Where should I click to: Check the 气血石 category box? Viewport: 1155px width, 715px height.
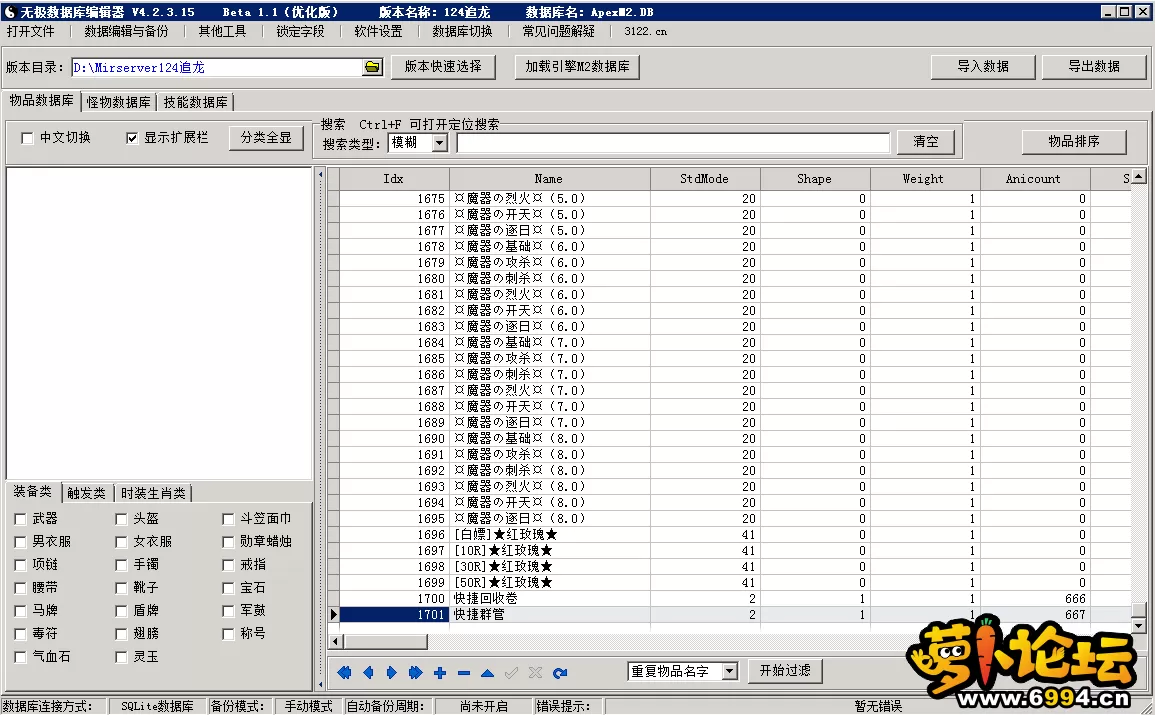coord(20,657)
